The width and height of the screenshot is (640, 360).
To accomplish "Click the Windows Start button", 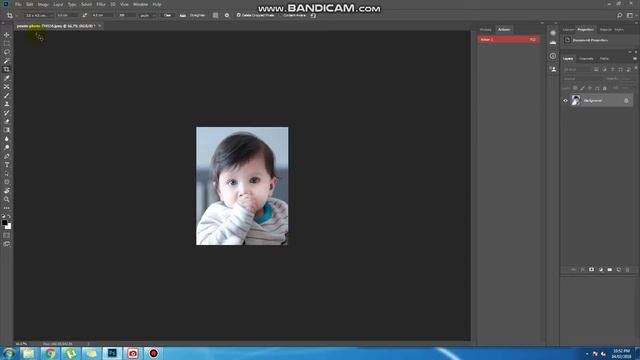I will coord(8,353).
